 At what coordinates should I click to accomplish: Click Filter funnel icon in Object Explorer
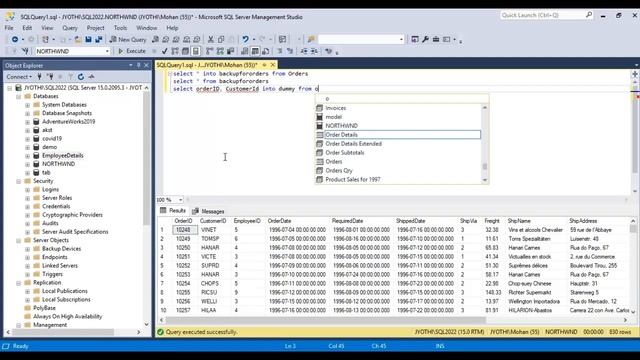(x=70, y=77)
